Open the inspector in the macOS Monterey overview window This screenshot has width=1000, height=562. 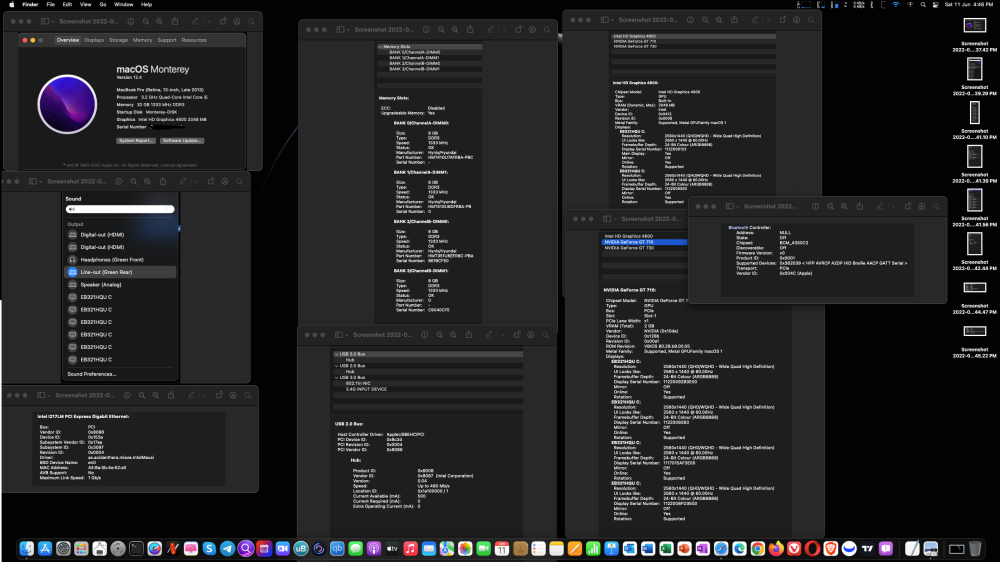click(131, 21)
